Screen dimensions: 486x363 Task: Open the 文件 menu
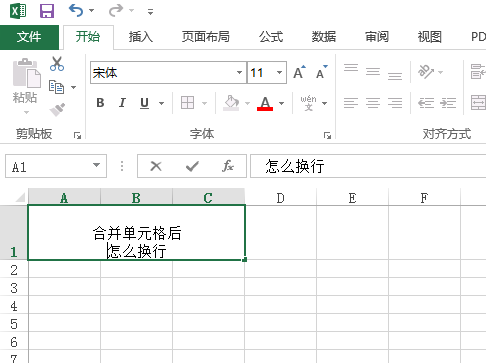[x=29, y=37]
